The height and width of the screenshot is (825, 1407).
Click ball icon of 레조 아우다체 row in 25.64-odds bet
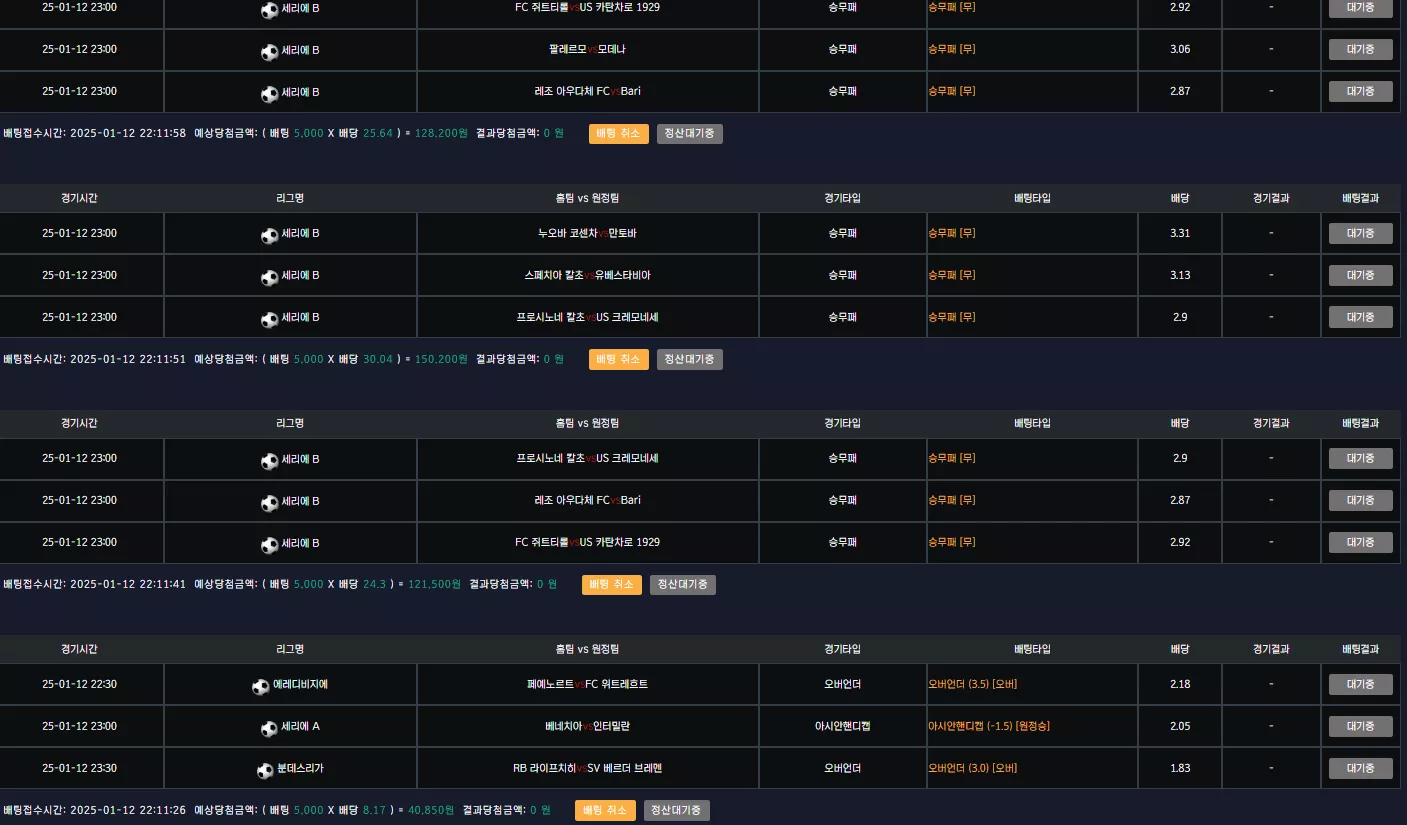269,94
